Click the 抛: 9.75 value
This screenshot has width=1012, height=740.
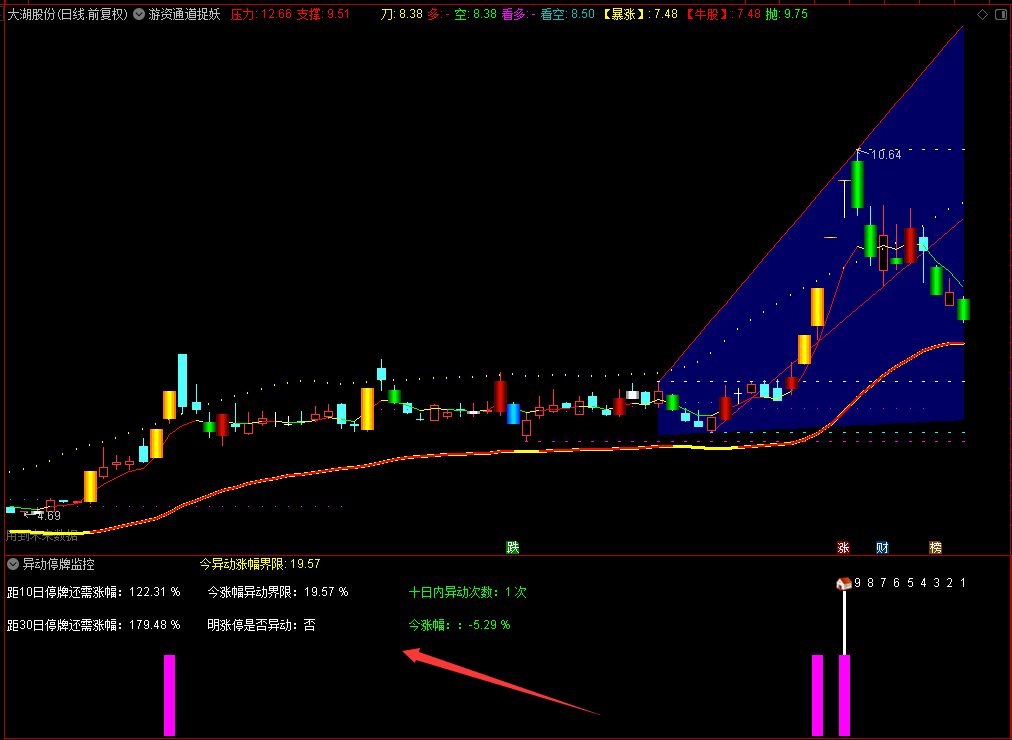pyautogui.click(x=787, y=14)
